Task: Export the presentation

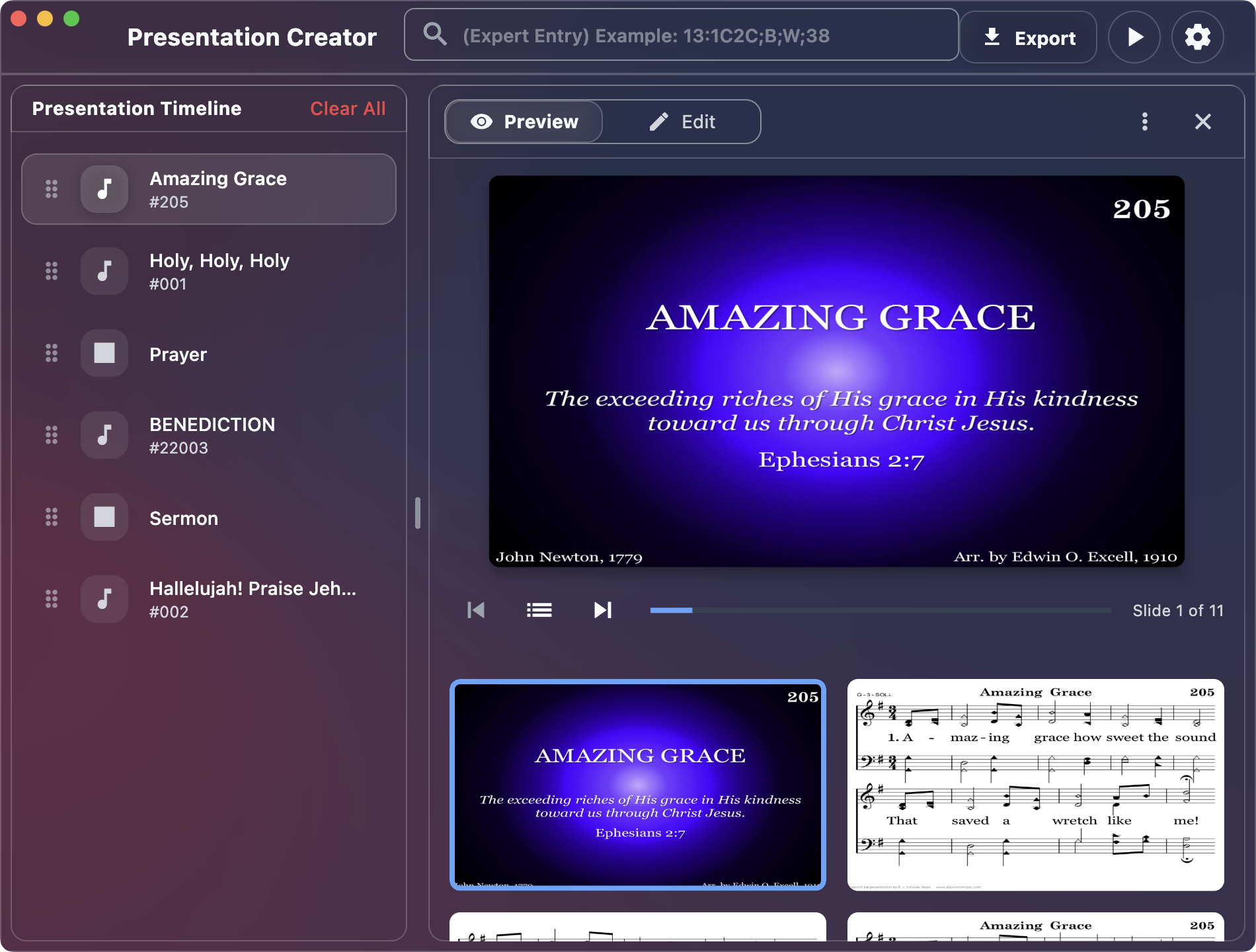Action: 1029,37
